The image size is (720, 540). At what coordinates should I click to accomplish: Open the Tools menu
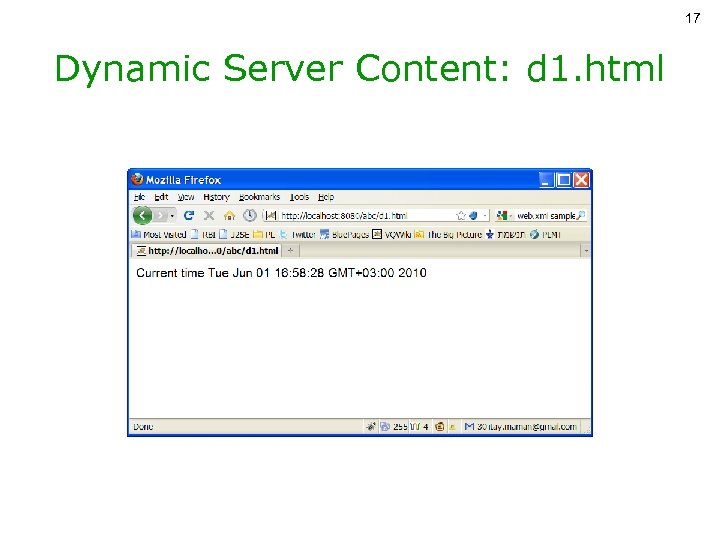299,197
